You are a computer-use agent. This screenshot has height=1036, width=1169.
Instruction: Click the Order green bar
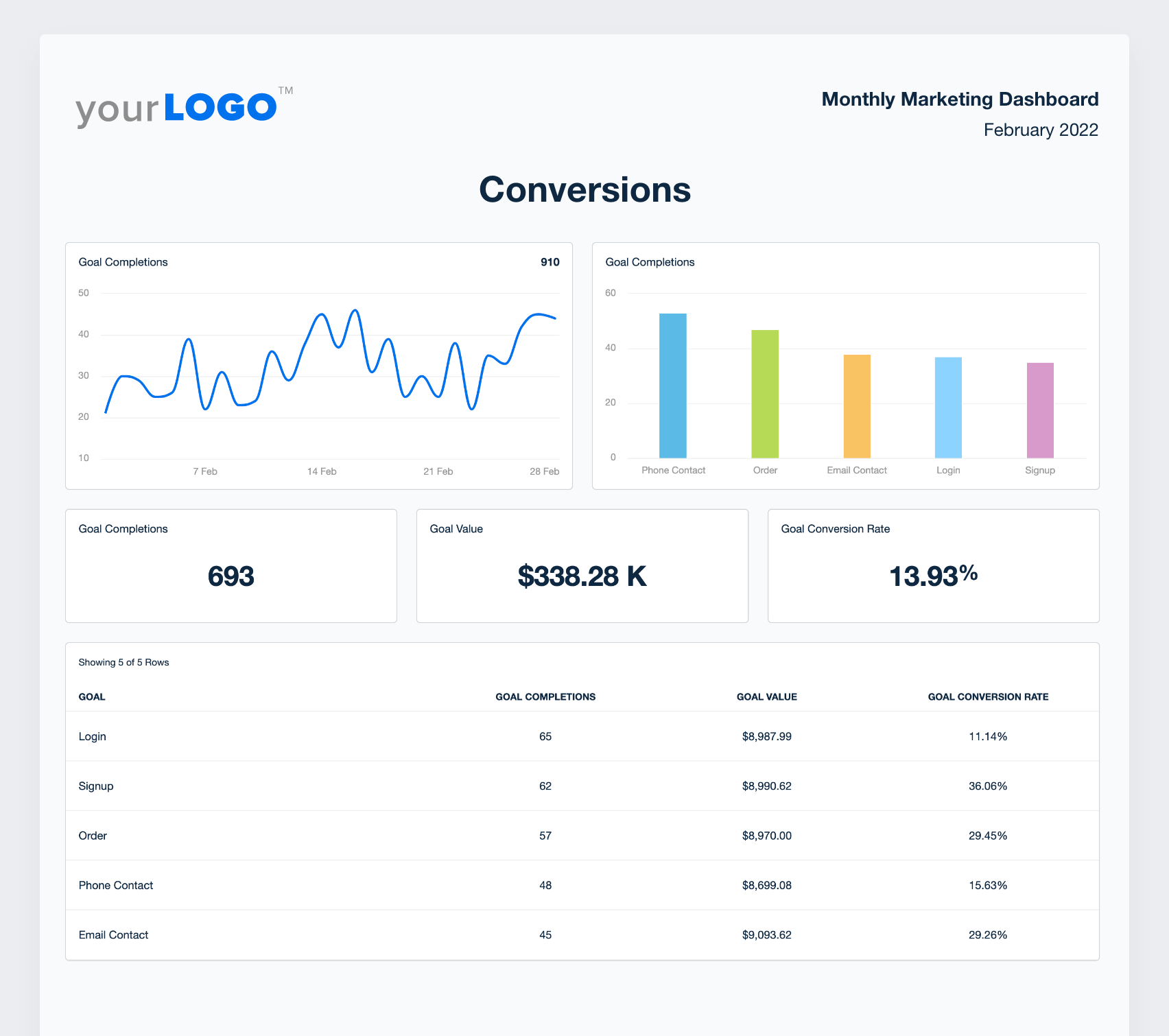point(765,394)
